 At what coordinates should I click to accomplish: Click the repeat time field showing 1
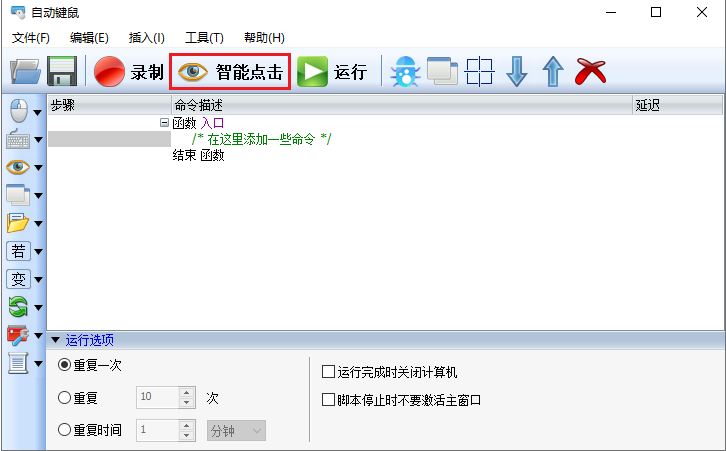coord(157,430)
